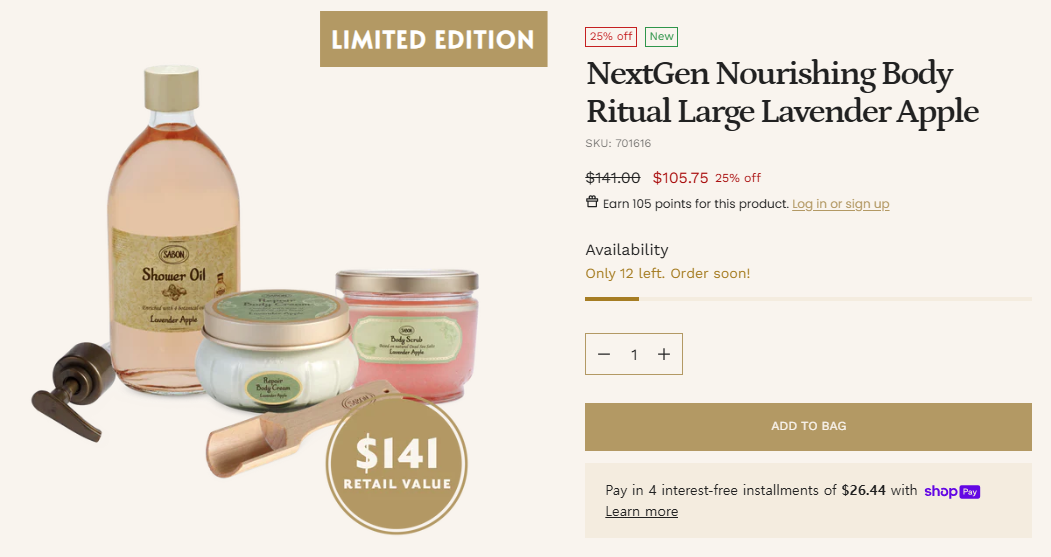The width and height of the screenshot is (1051, 557).
Task: Click the $141 Retail Value circle badge
Action: pos(397,464)
